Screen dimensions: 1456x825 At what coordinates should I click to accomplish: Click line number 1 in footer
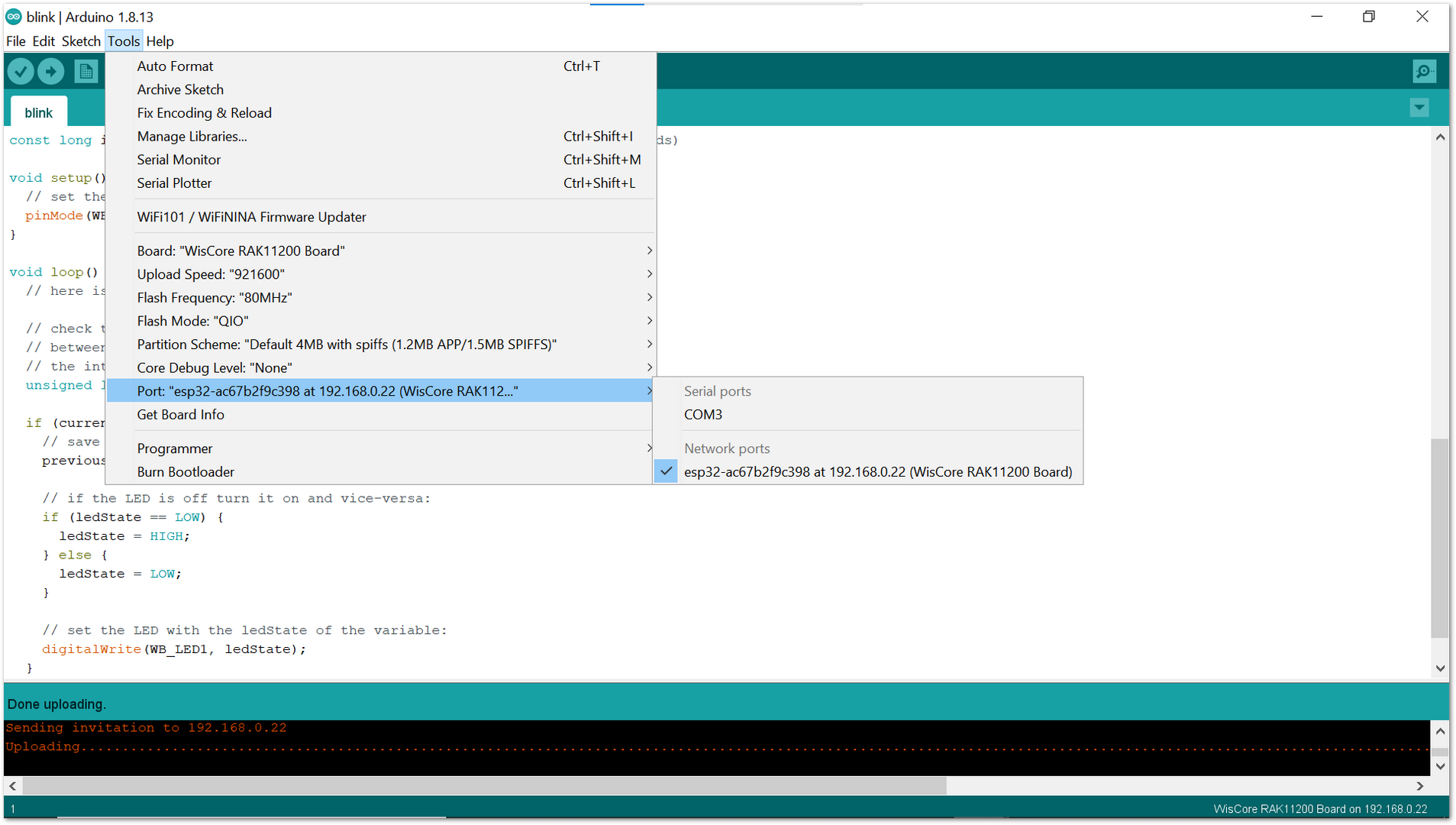click(x=13, y=809)
